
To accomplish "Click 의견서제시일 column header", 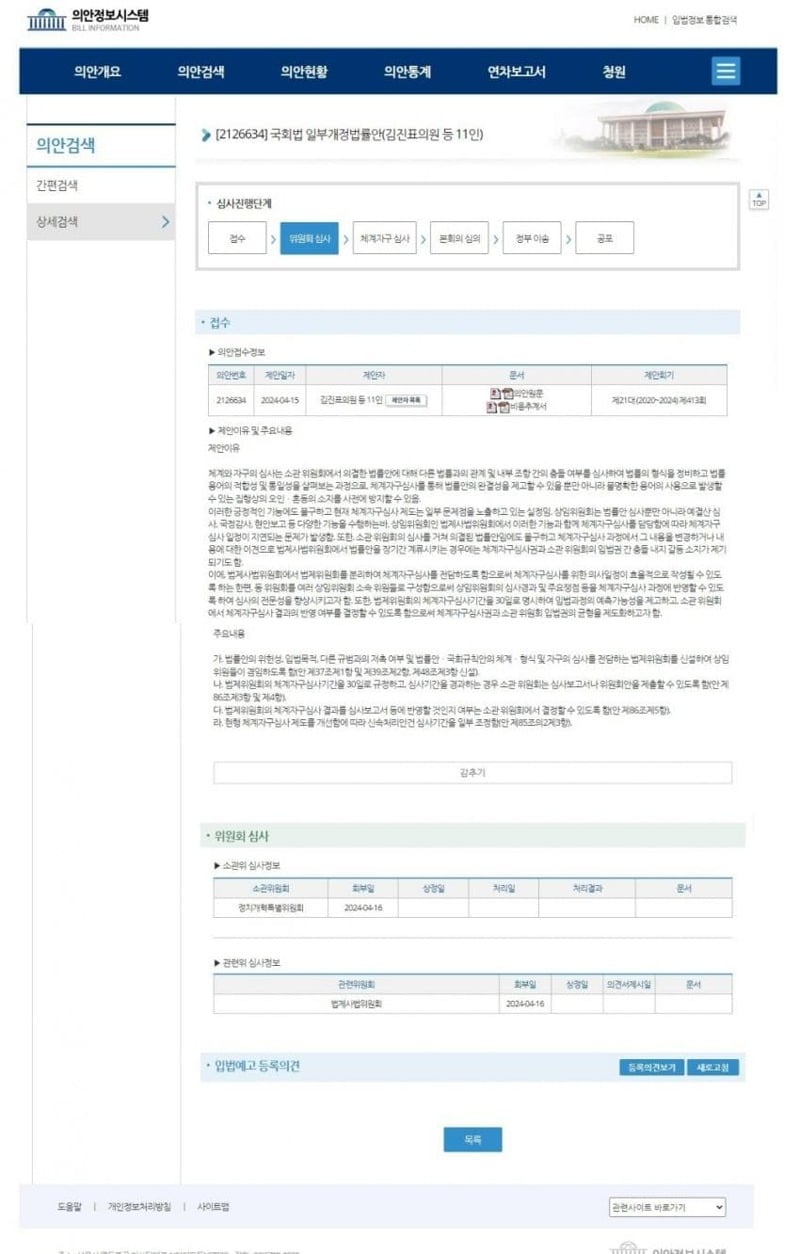I will click(x=629, y=984).
